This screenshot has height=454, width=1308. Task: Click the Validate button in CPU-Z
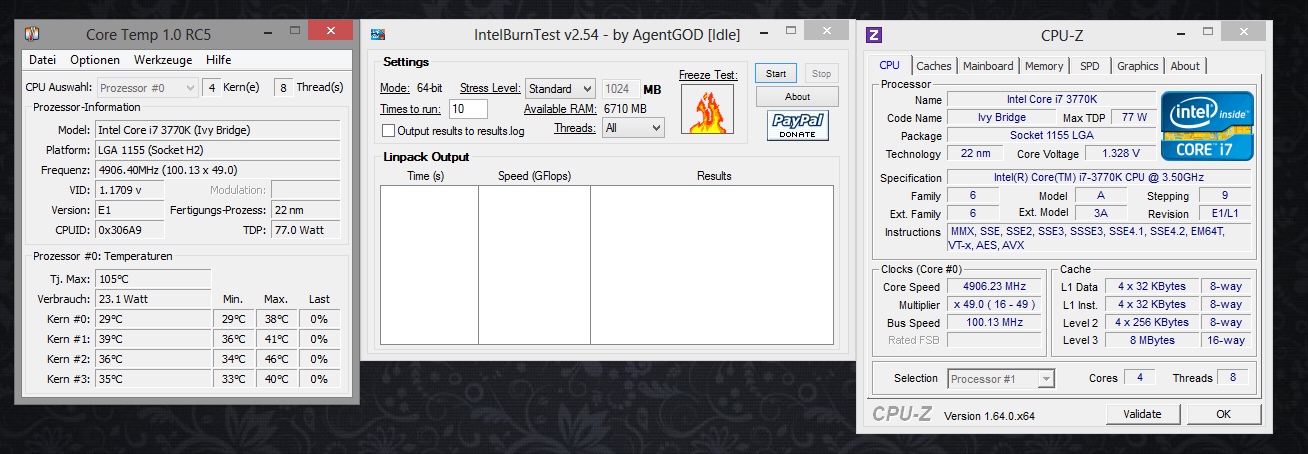pyautogui.click(x=1142, y=414)
